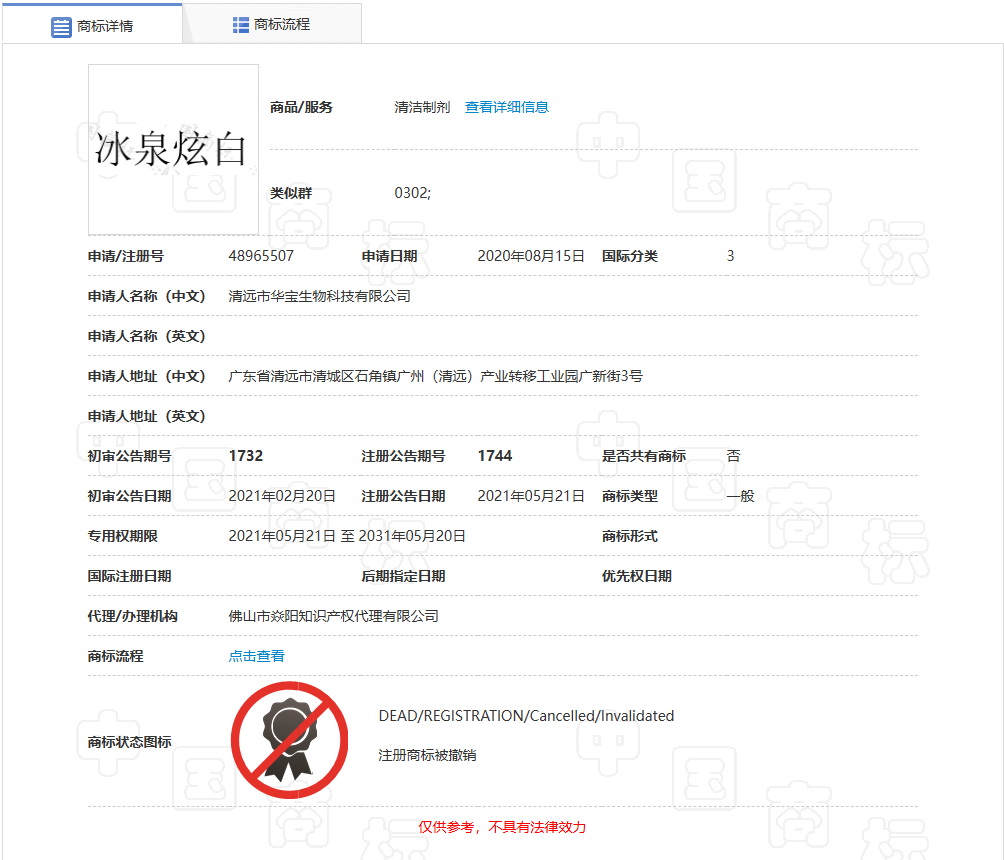Switch to the 商标详情 tab
1004x860 pixels.
click(x=92, y=25)
